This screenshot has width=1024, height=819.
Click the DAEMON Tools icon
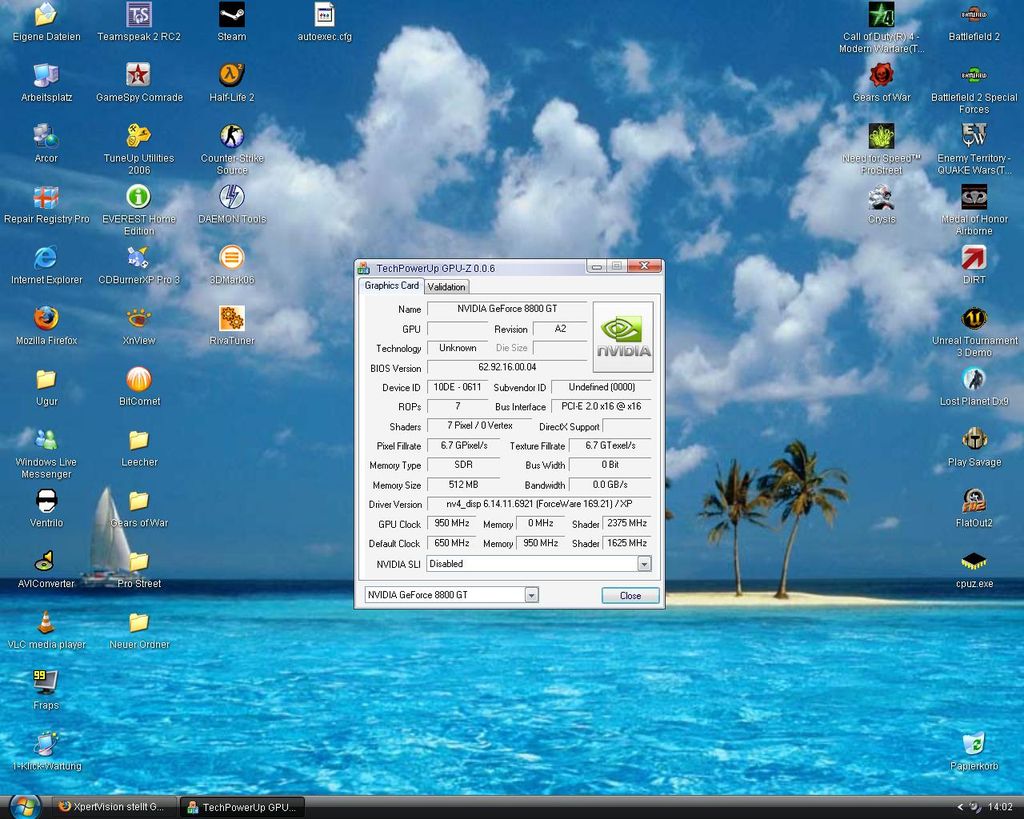[232, 197]
